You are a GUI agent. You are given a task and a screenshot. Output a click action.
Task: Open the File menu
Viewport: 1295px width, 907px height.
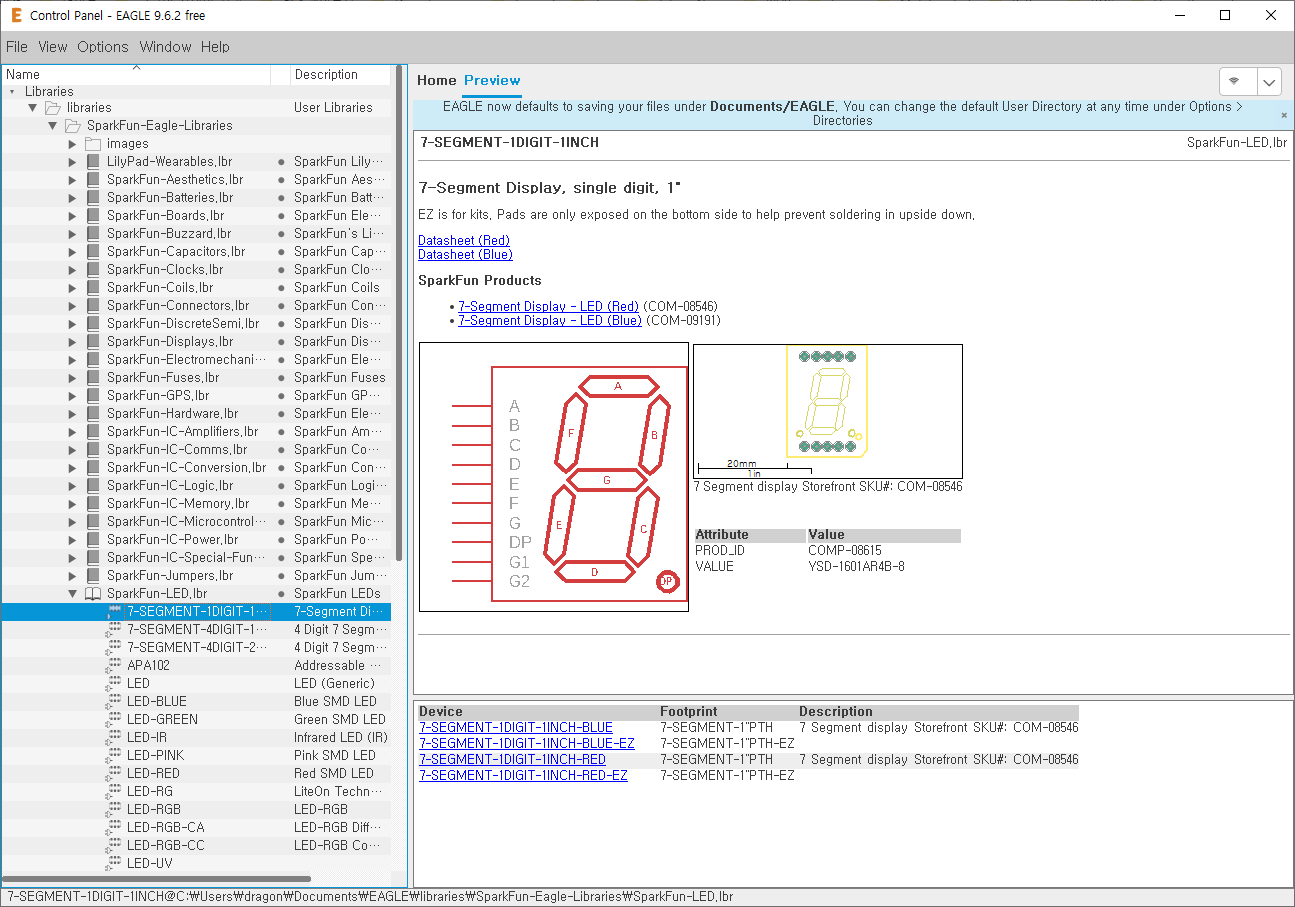tap(17, 47)
